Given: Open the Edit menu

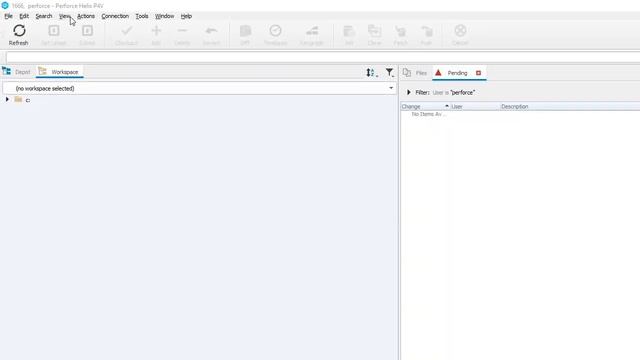Looking at the screenshot, I should [x=24, y=16].
